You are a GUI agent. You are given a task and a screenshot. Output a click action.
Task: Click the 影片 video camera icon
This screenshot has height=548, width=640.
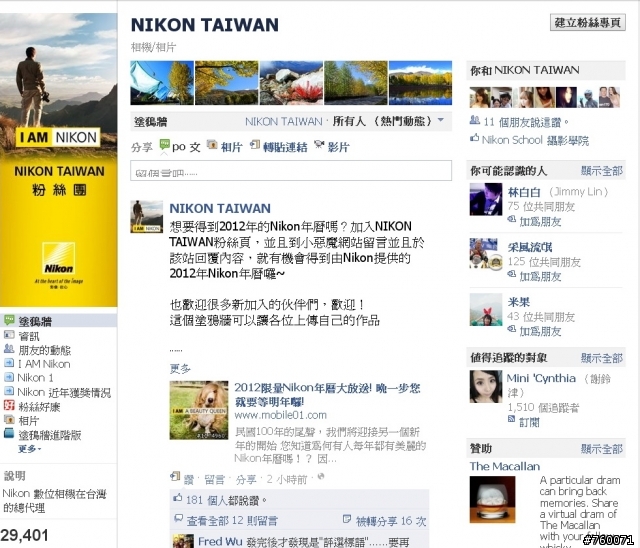pyautogui.click(x=319, y=144)
